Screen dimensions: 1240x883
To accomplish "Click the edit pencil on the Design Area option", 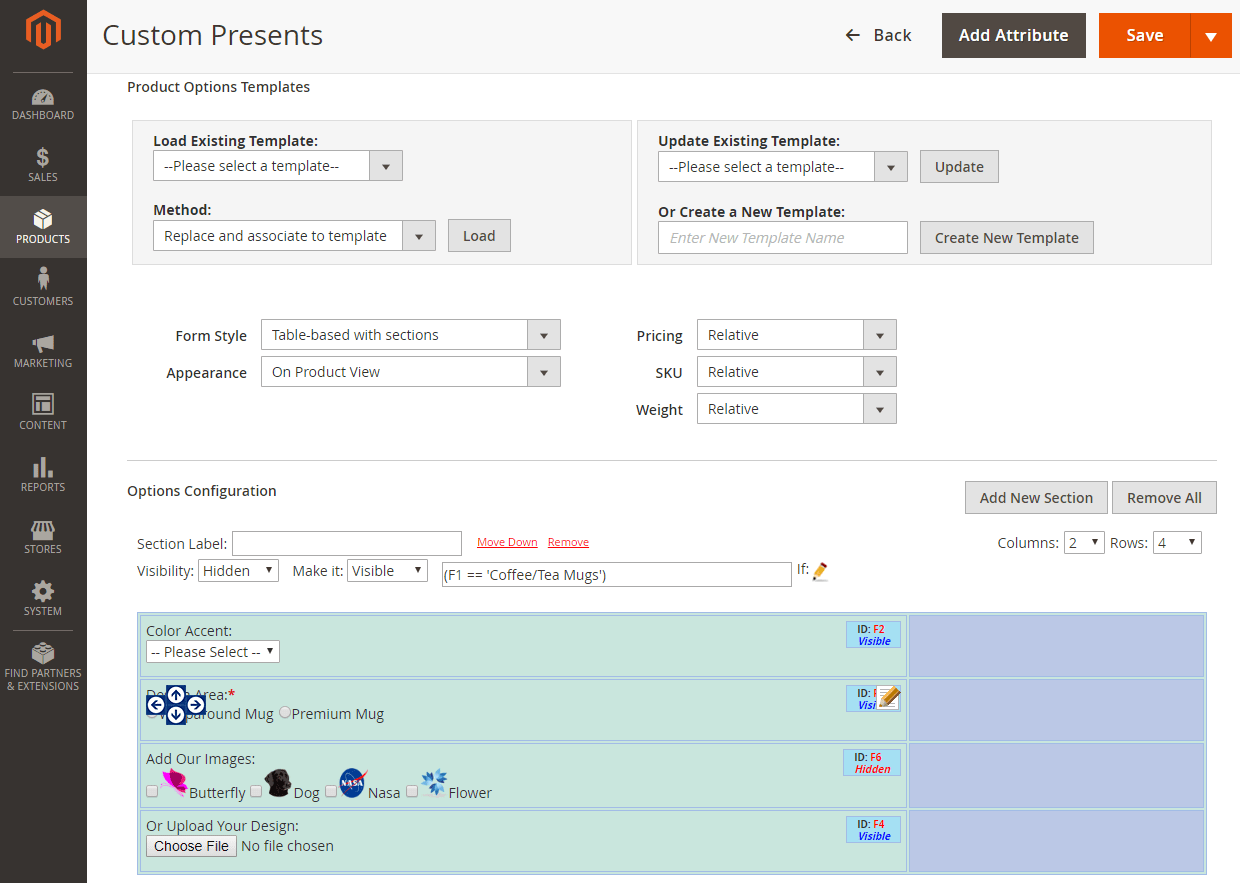I will coord(887,697).
